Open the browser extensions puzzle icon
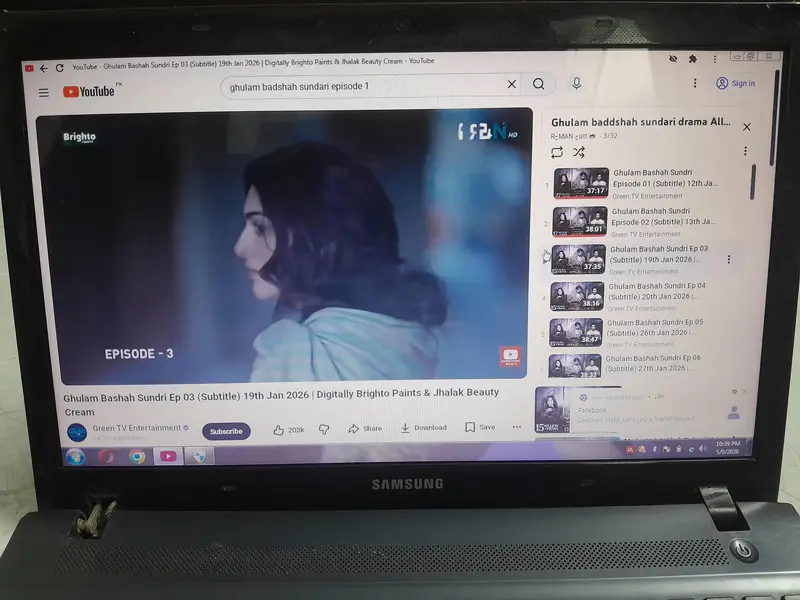 point(692,59)
